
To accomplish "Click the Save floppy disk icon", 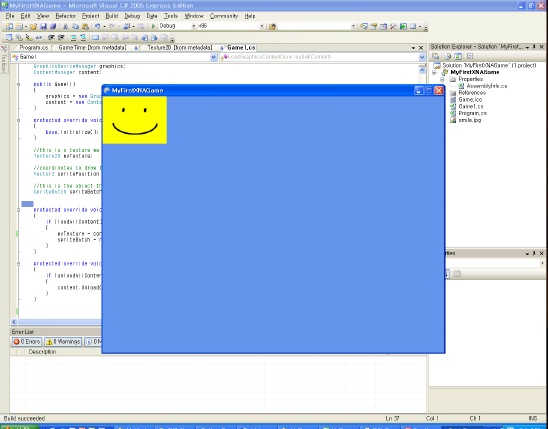I will click(43, 26).
